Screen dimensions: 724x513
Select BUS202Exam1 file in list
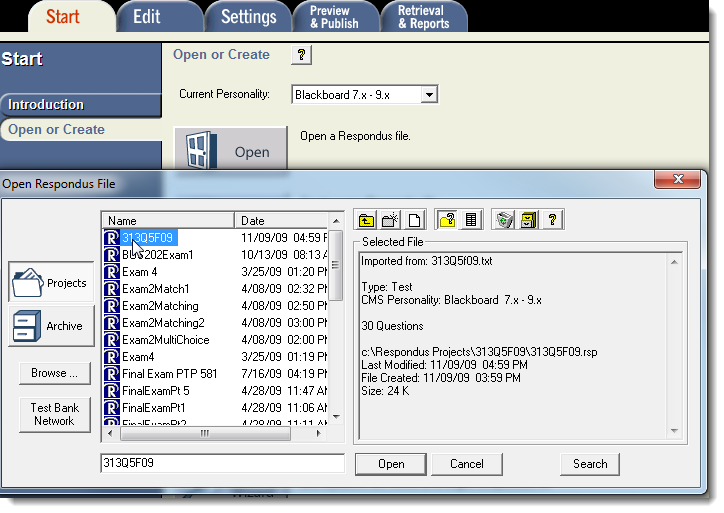click(x=157, y=255)
